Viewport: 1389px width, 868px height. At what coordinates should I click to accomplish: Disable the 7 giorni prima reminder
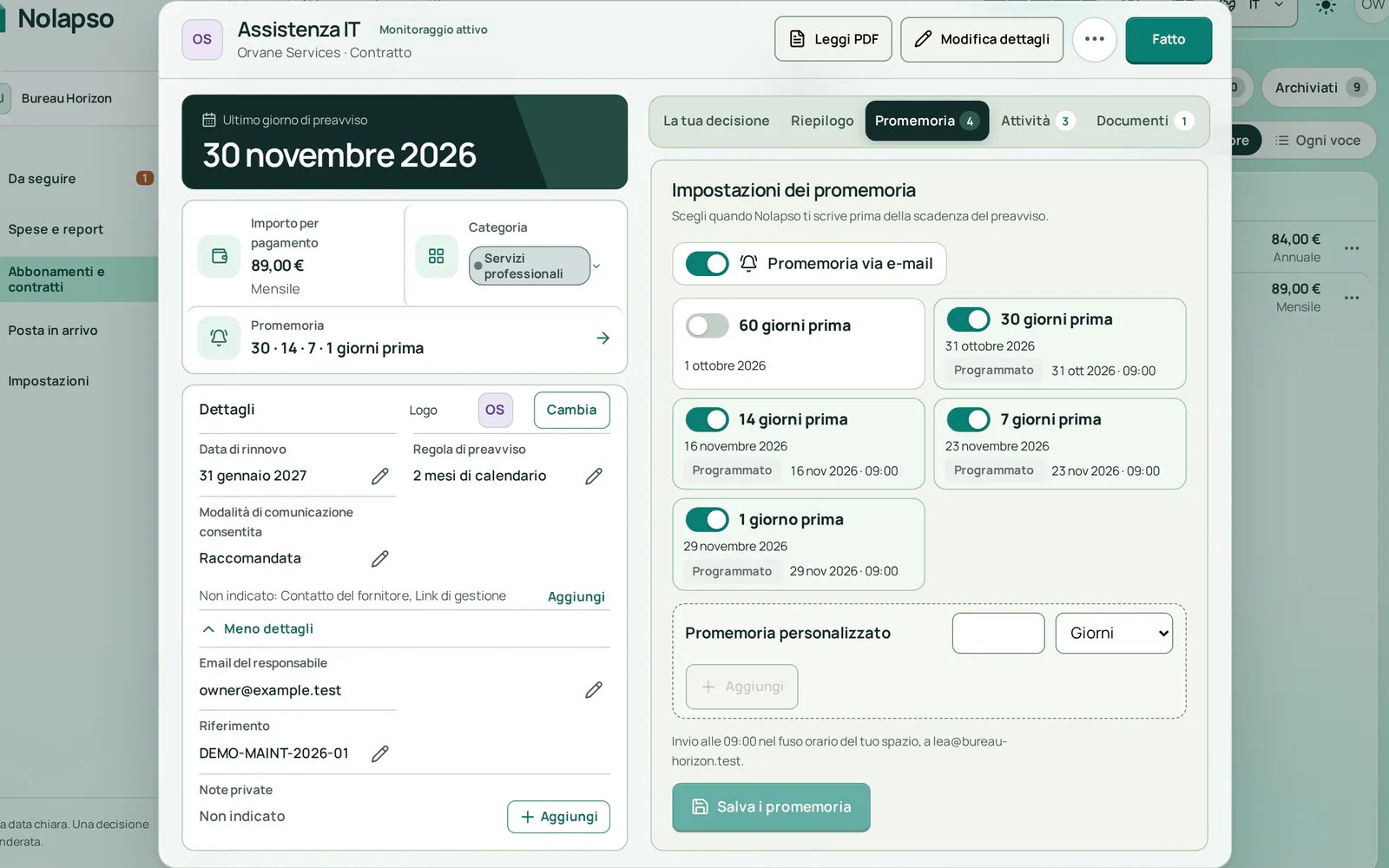coord(968,419)
